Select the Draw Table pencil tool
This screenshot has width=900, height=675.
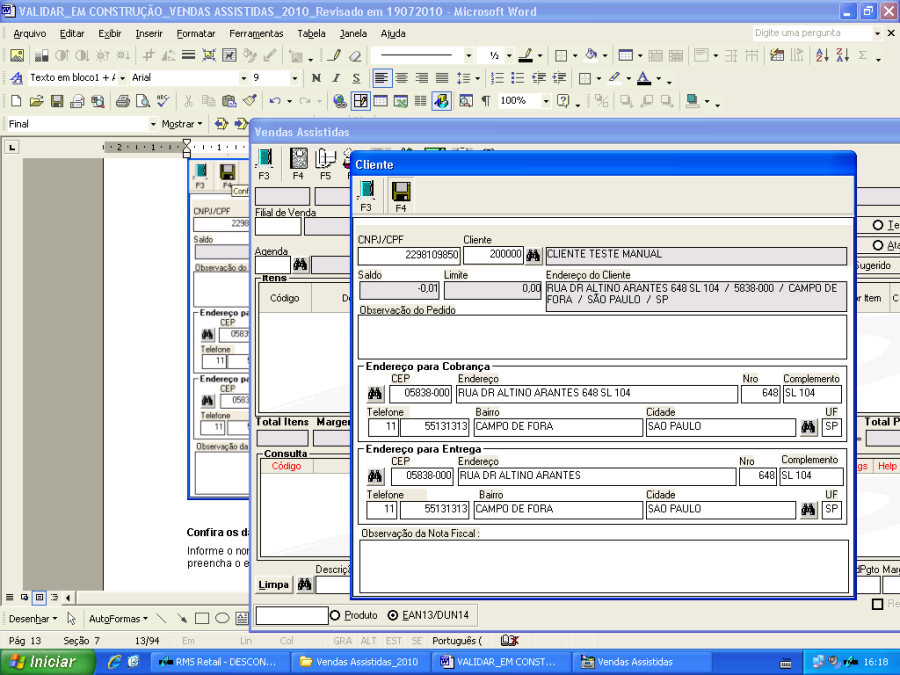(334, 56)
